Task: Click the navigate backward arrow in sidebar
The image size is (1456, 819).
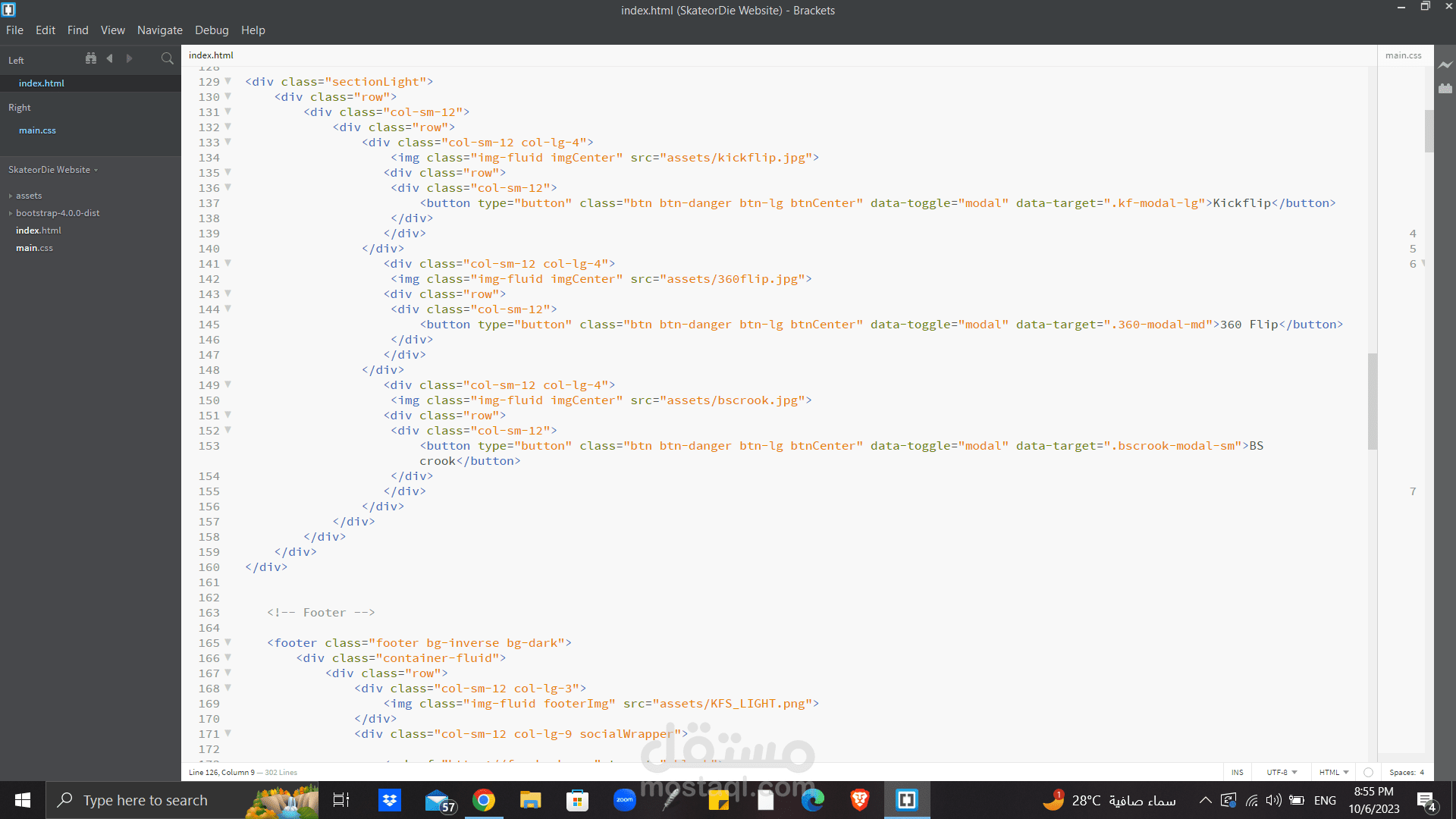Action: (x=110, y=58)
